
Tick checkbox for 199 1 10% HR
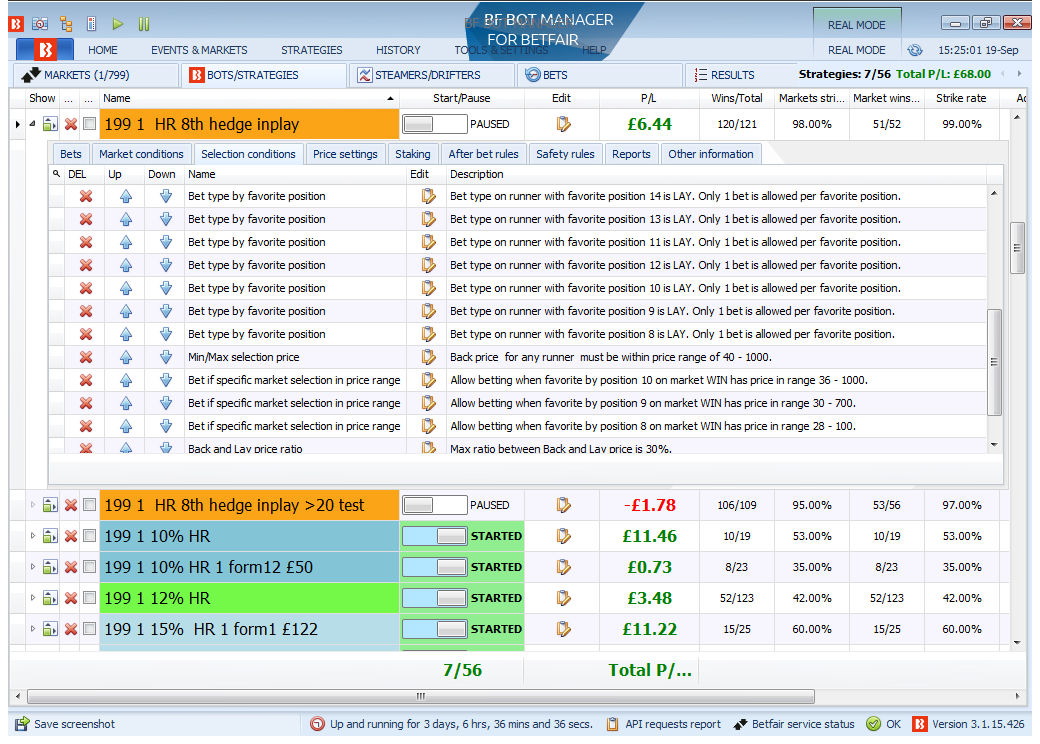[x=90, y=536]
